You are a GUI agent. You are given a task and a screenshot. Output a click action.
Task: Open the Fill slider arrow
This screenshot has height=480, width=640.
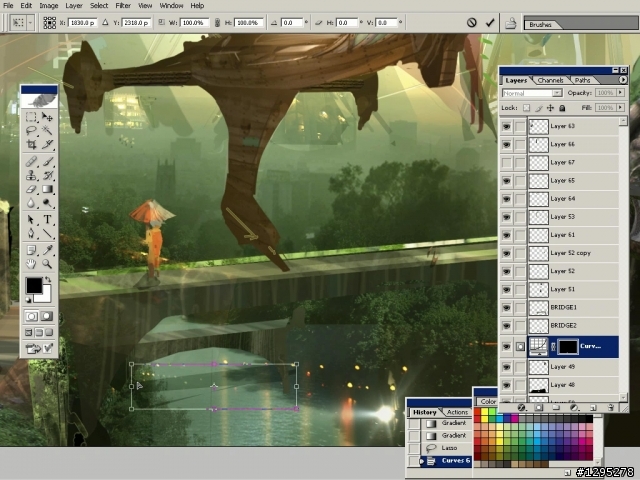coord(620,108)
